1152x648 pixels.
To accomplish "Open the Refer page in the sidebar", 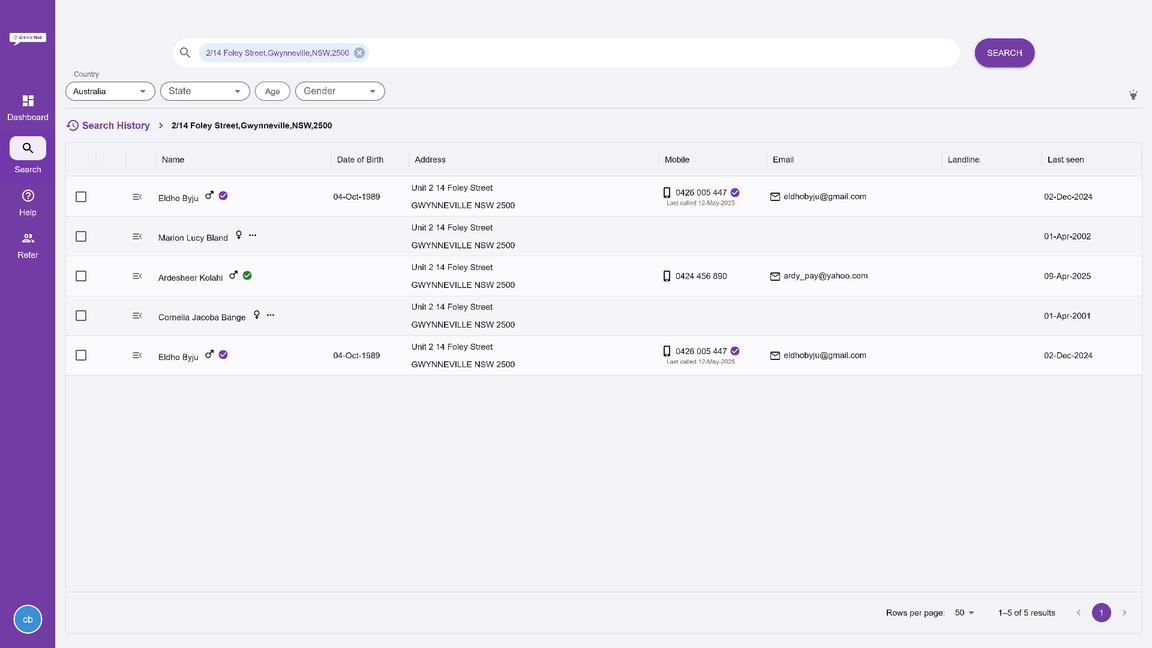I will (28, 239).
